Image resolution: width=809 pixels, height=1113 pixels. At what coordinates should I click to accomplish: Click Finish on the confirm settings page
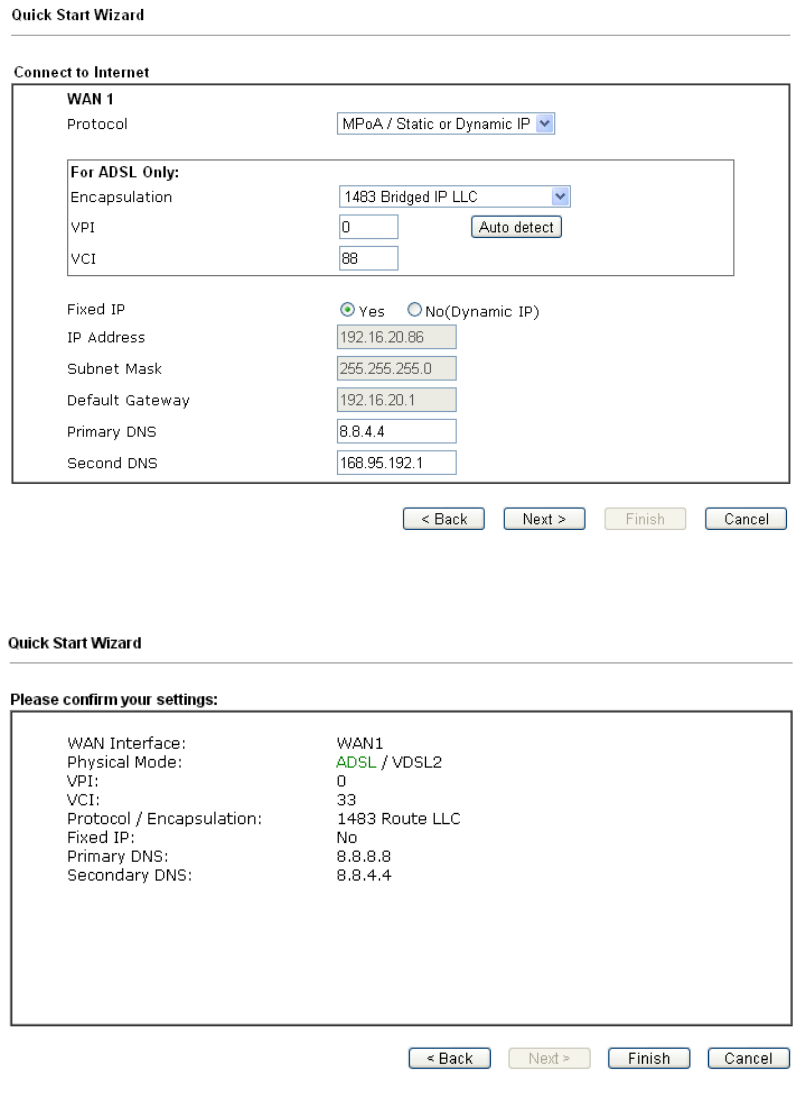click(x=649, y=1058)
